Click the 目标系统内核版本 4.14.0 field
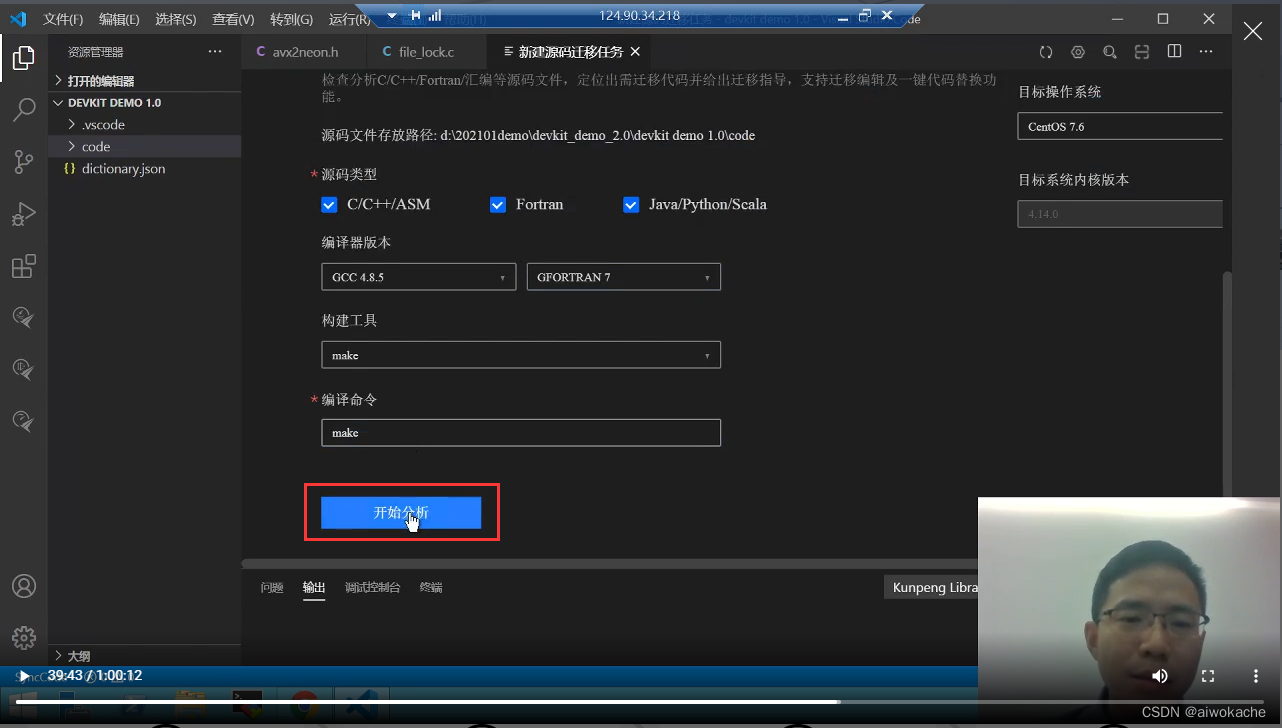The width and height of the screenshot is (1282, 728). (1120, 214)
